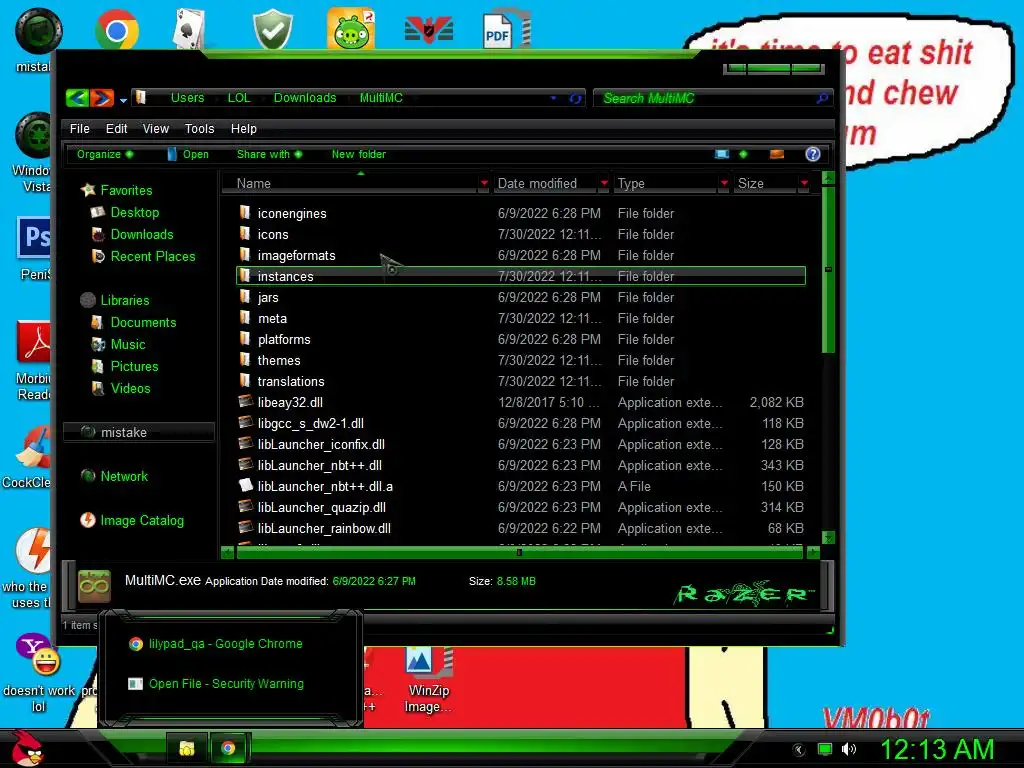Open Downloads in the navigation pane
1024x768 pixels.
click(x=142, y=234)
